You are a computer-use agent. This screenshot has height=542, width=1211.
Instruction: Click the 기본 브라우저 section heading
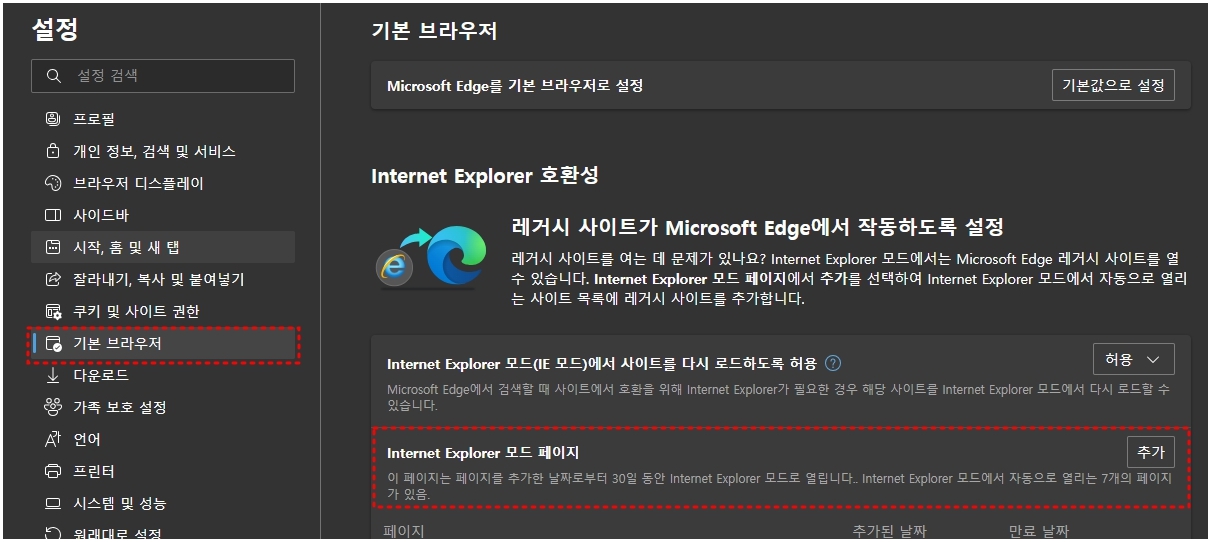tap(434, 31)
